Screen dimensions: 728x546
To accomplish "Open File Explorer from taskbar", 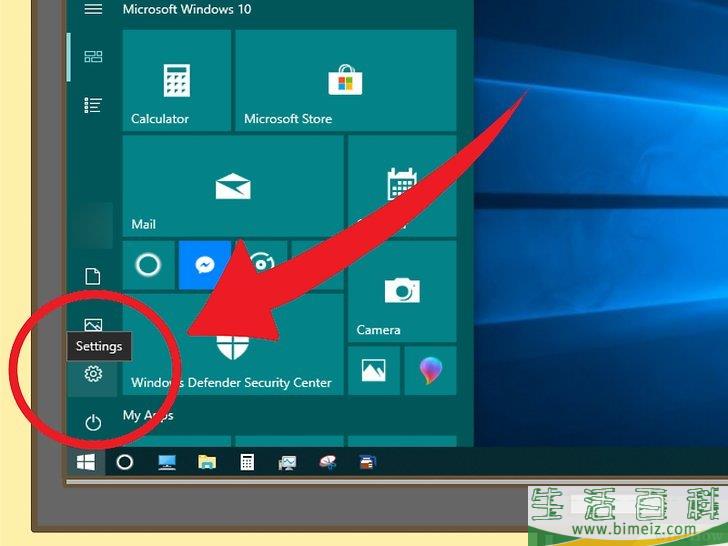I will (207, 462).
